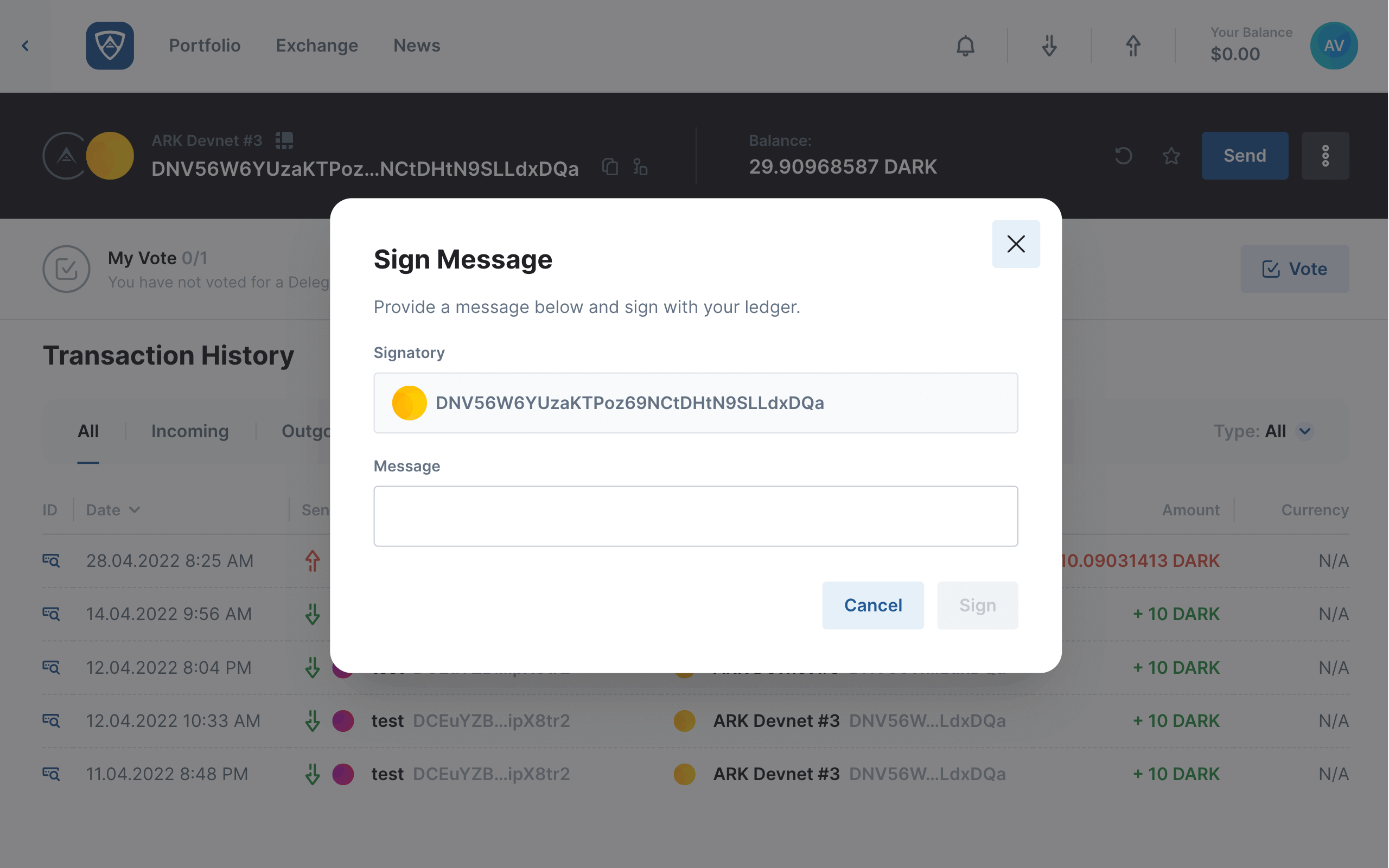Star this wallet as favorite
Image resolution: width=1389 pixels, height=868 pixels.
pyautogui.click(x=1171, y=156)
